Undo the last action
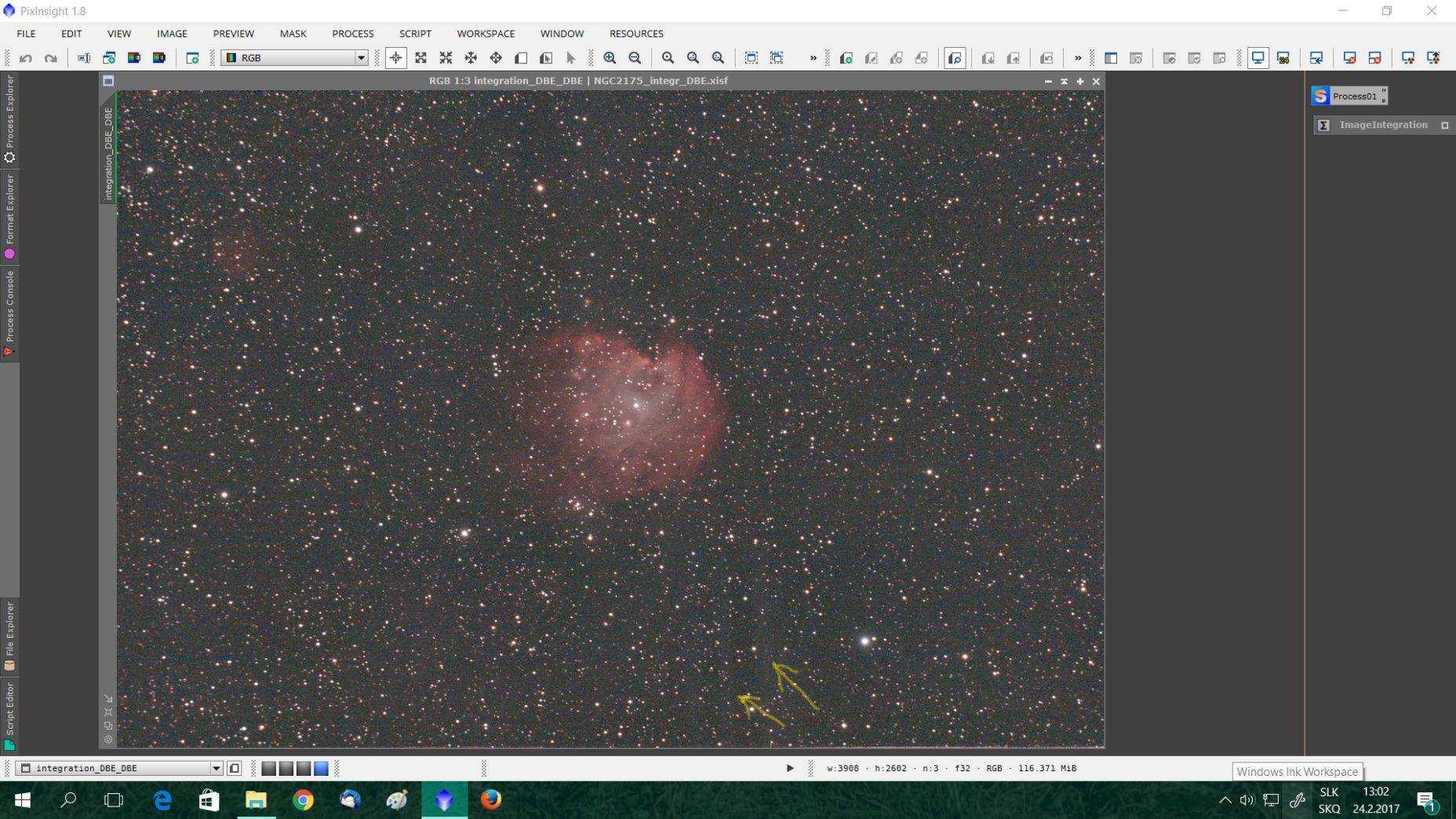 (26, 58)
